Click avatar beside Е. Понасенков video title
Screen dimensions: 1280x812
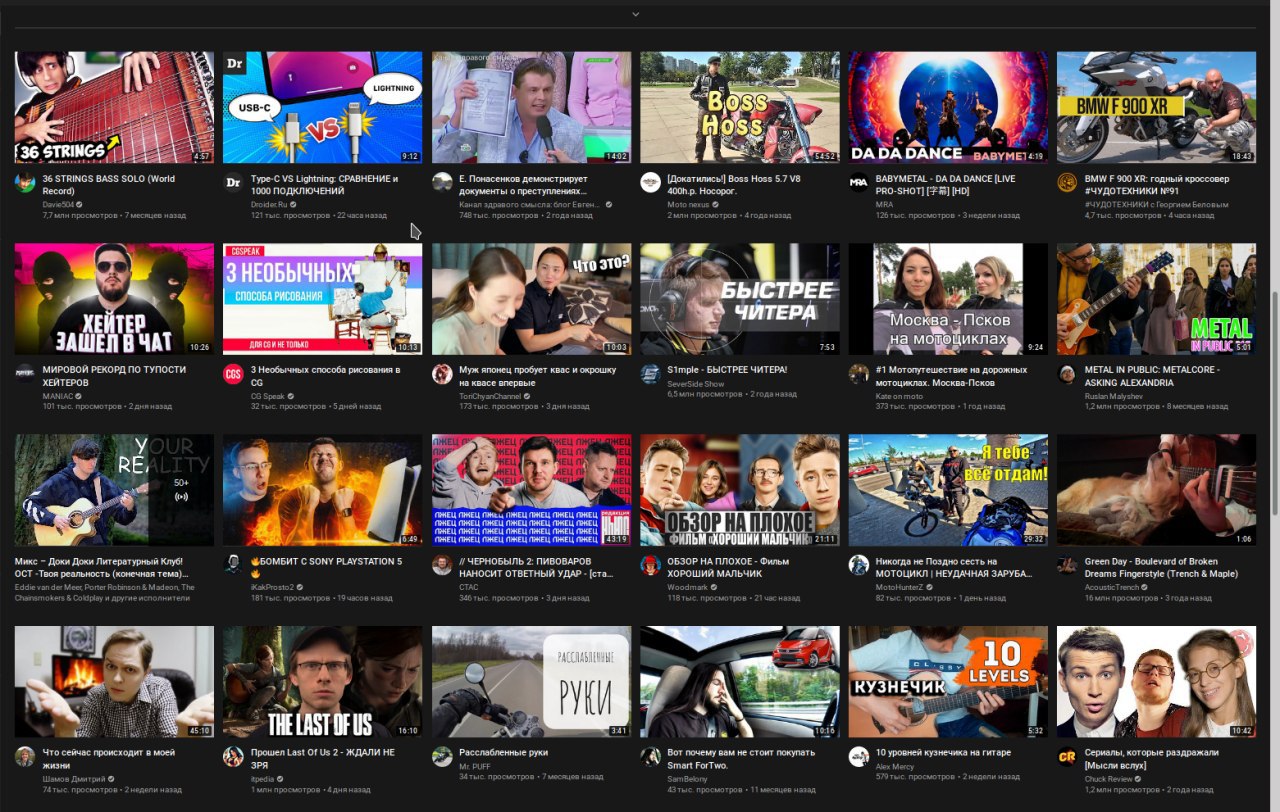[442, 183]
